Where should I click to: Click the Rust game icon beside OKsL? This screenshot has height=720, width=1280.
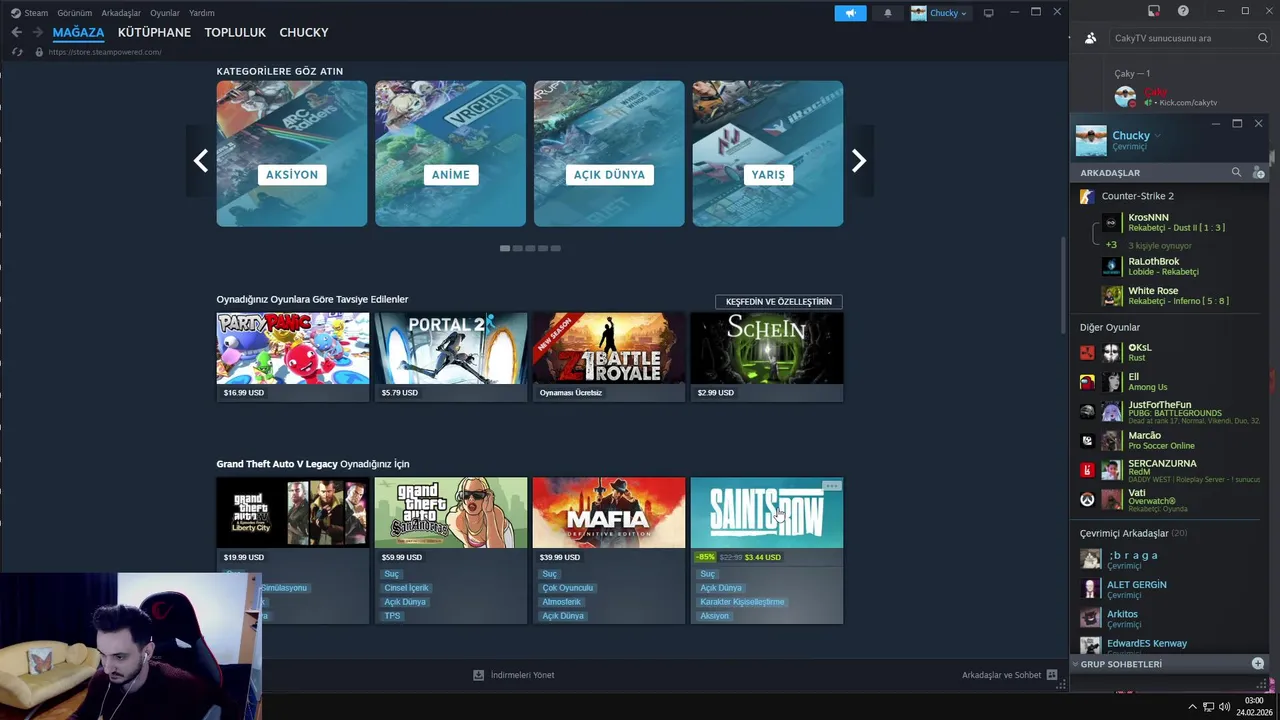click(x=1087, y=353)
